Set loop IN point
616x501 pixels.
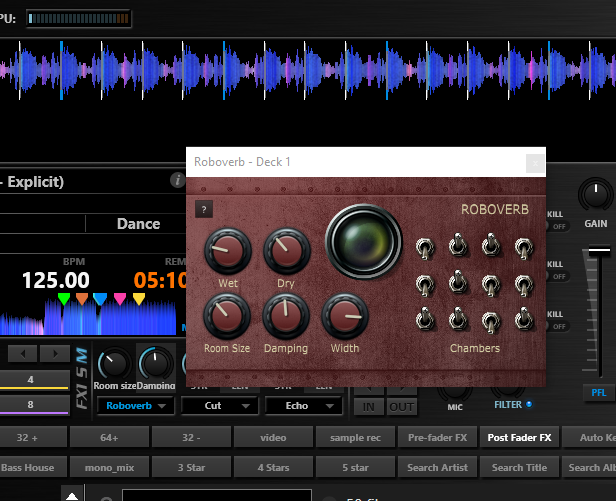click(x=368, y=407)
